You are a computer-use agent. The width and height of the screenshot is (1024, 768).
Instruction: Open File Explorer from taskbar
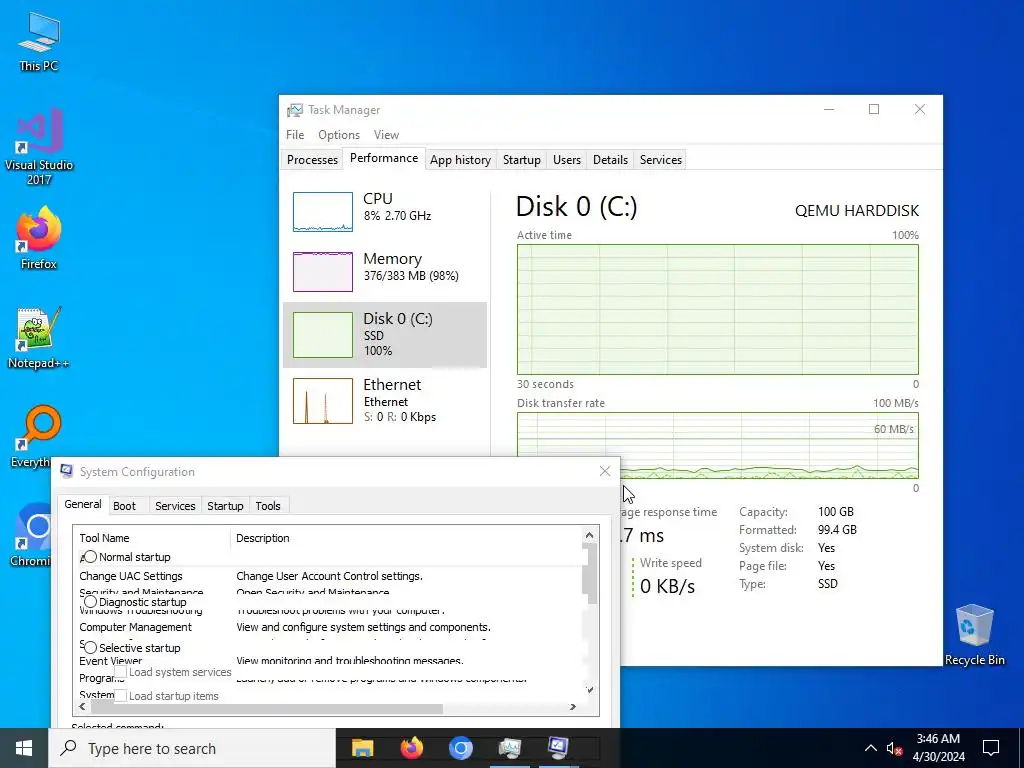362,748
